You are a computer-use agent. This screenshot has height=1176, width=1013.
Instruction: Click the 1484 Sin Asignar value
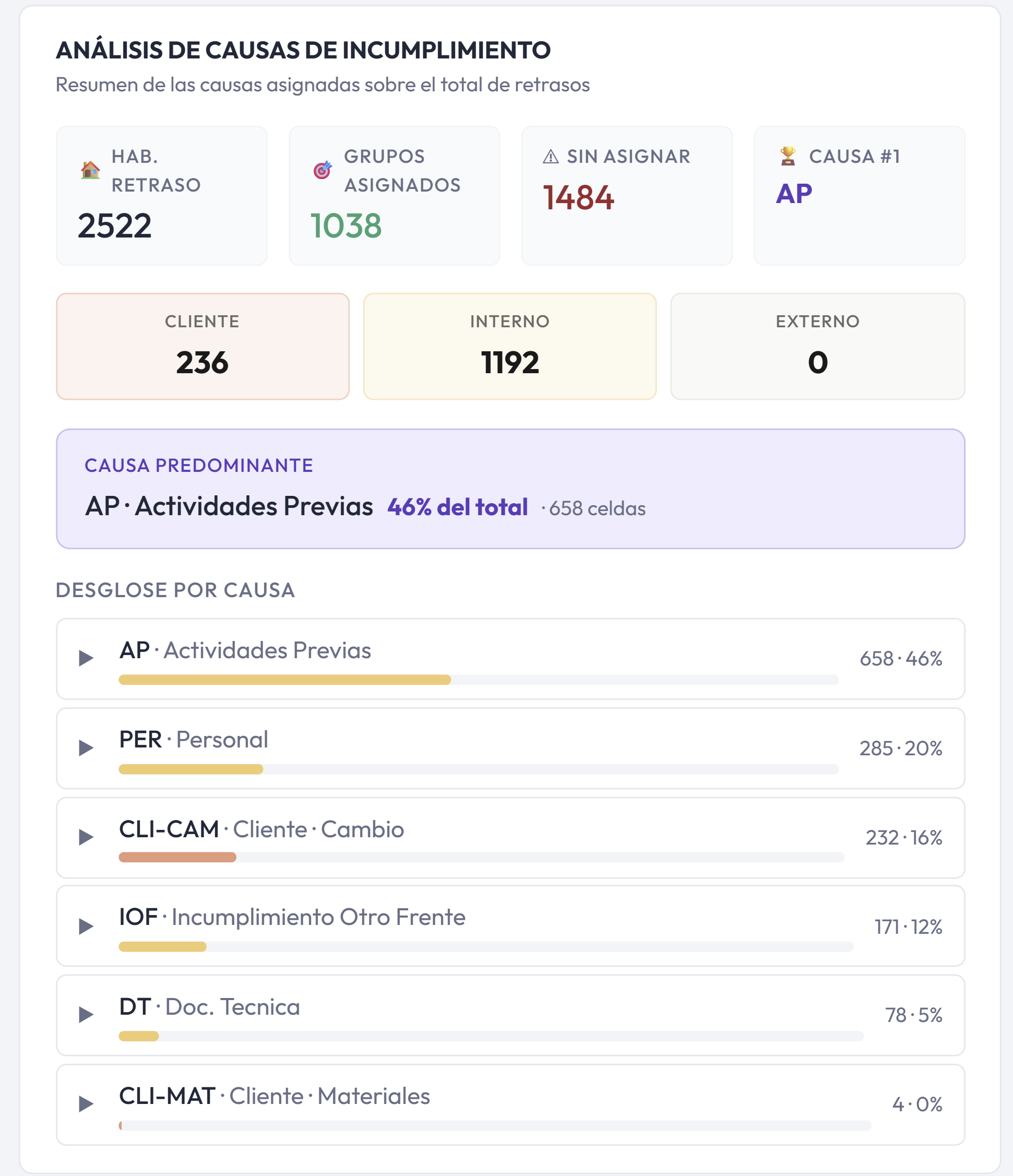coord(578,197)
